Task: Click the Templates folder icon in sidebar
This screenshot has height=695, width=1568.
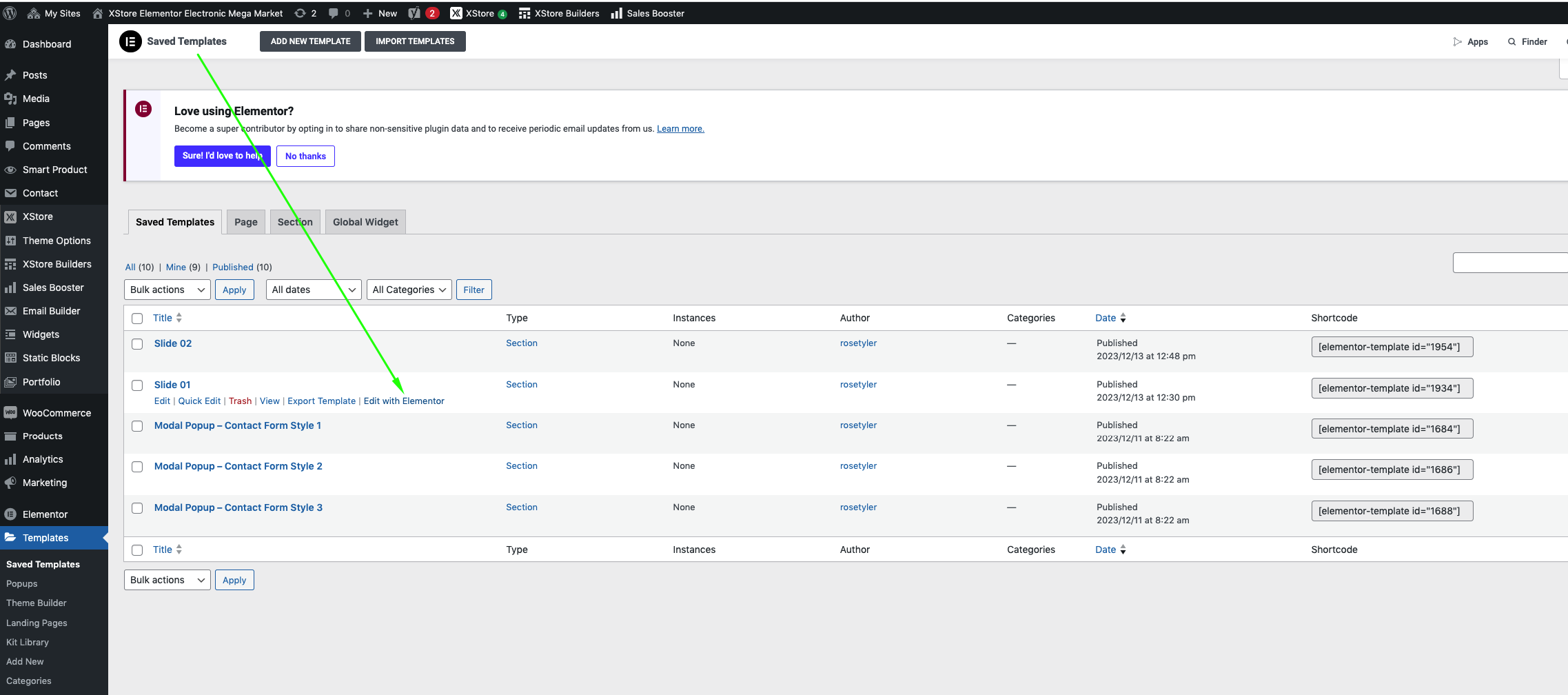Action: pyautogui.click(x=10, y=538)
